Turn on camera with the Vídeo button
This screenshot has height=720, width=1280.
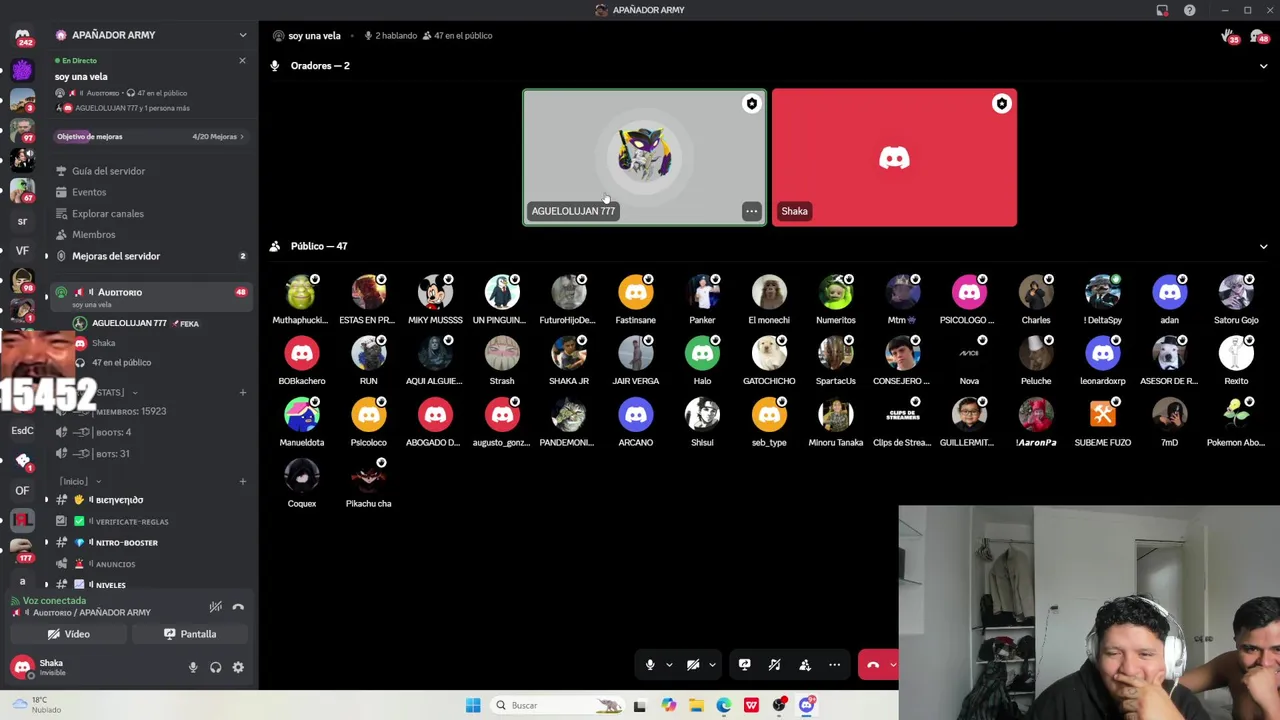[x=69, y=634]
